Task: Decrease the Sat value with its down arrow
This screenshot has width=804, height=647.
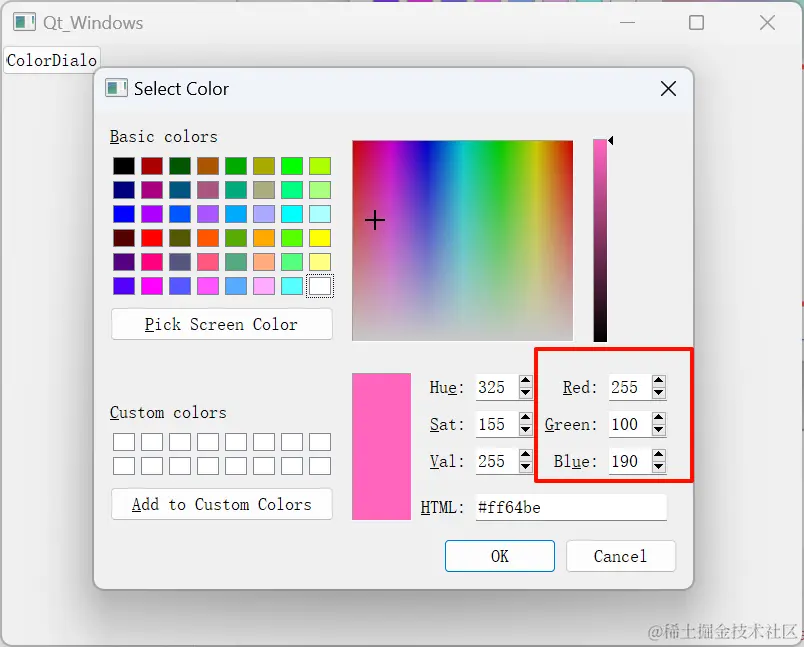Action: click(x=526, y=429)
